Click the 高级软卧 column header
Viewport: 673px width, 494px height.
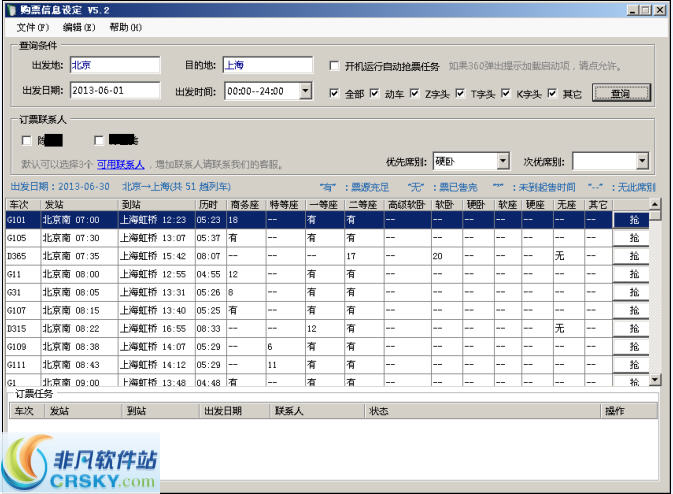[407, 205]
